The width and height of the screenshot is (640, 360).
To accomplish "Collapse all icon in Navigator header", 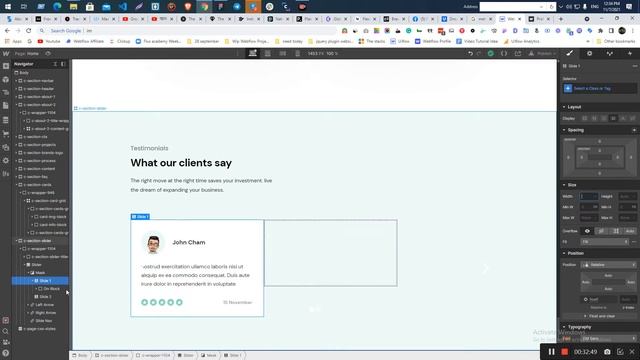I will [x=56, y=64].
